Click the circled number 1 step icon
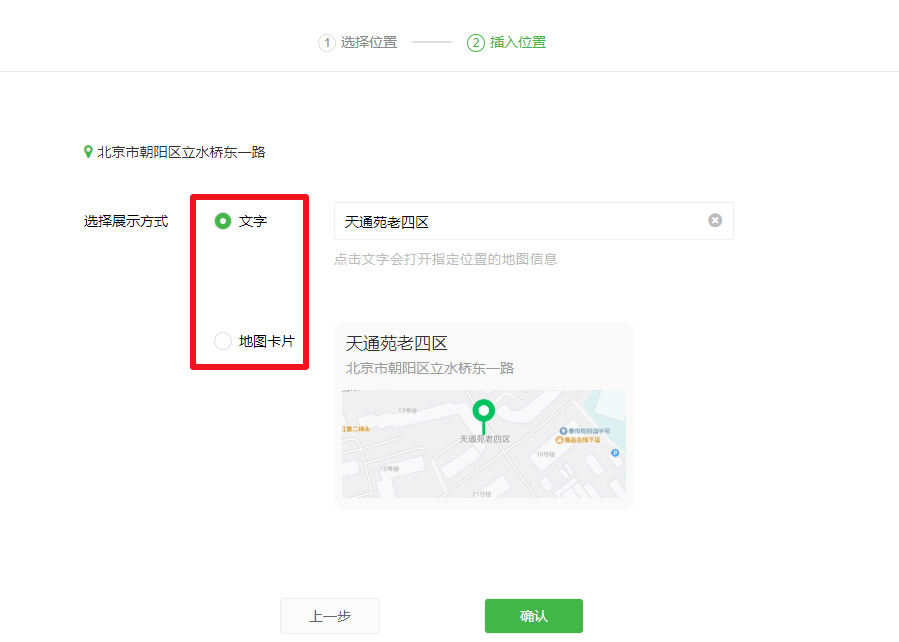The width and height of the screenshot is (899, 642). pos(325,43)
